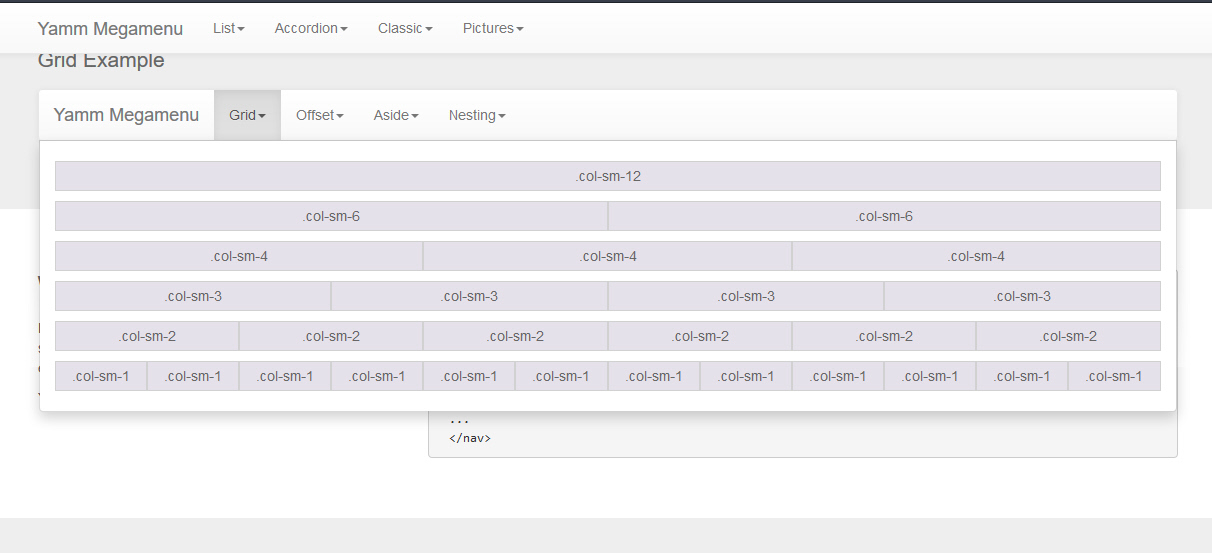Expand the Pictures dropdown in top navbar
Viewport: 1212px width, 553px height.
[492, 28]
